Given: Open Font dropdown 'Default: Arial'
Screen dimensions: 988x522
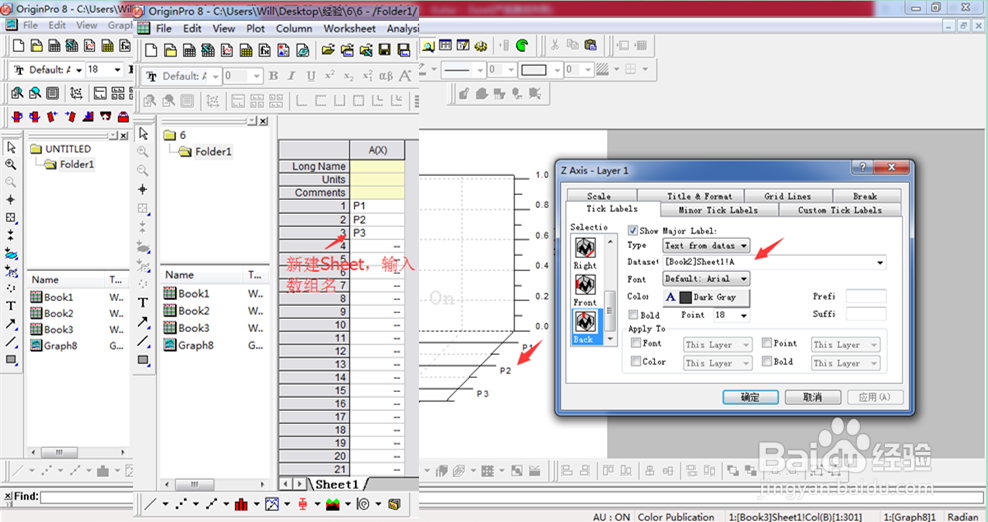Looking at the screenshot, I should [706, 278].
